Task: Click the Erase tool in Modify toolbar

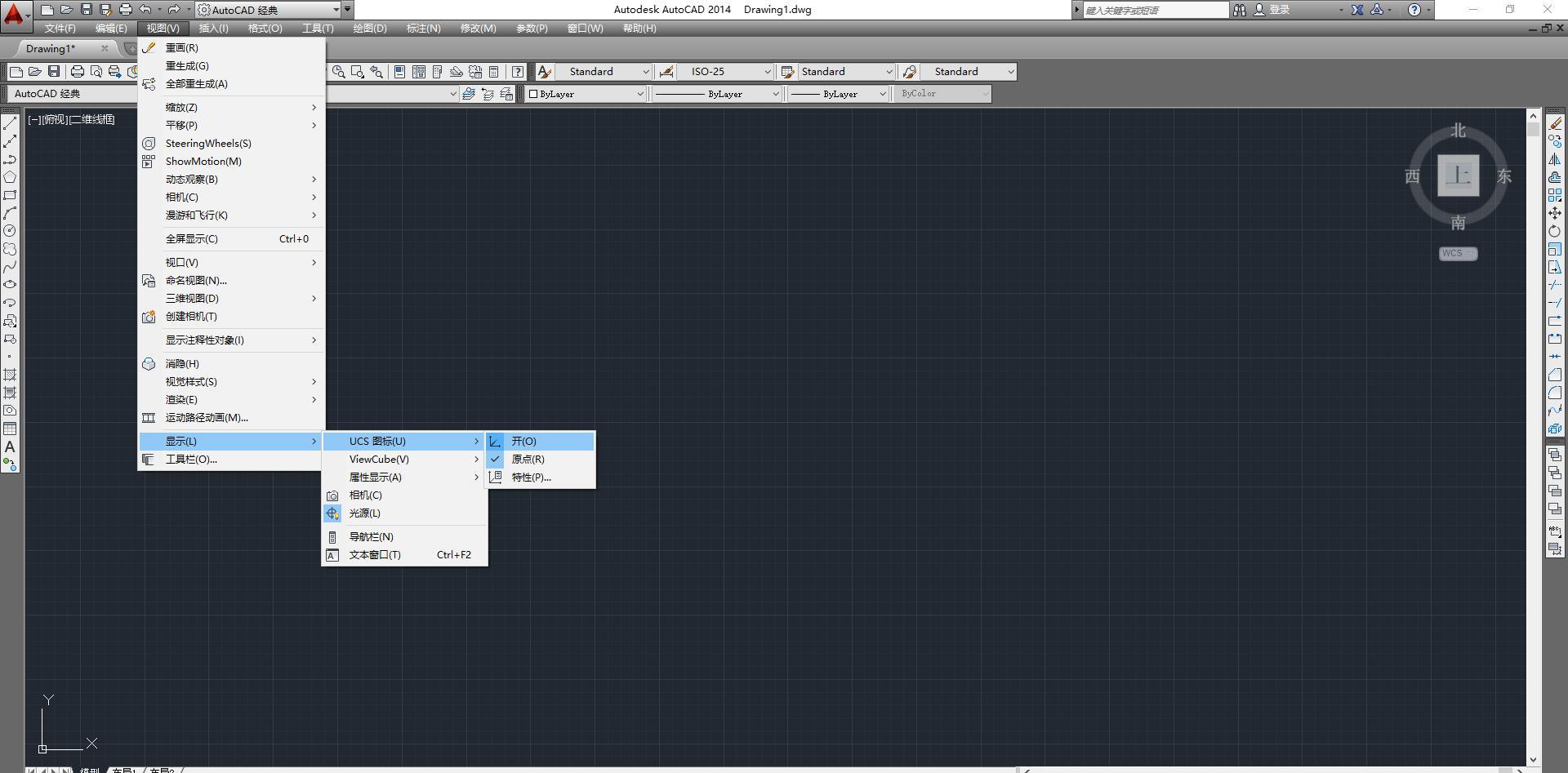Action: [x=1555, y=123]
